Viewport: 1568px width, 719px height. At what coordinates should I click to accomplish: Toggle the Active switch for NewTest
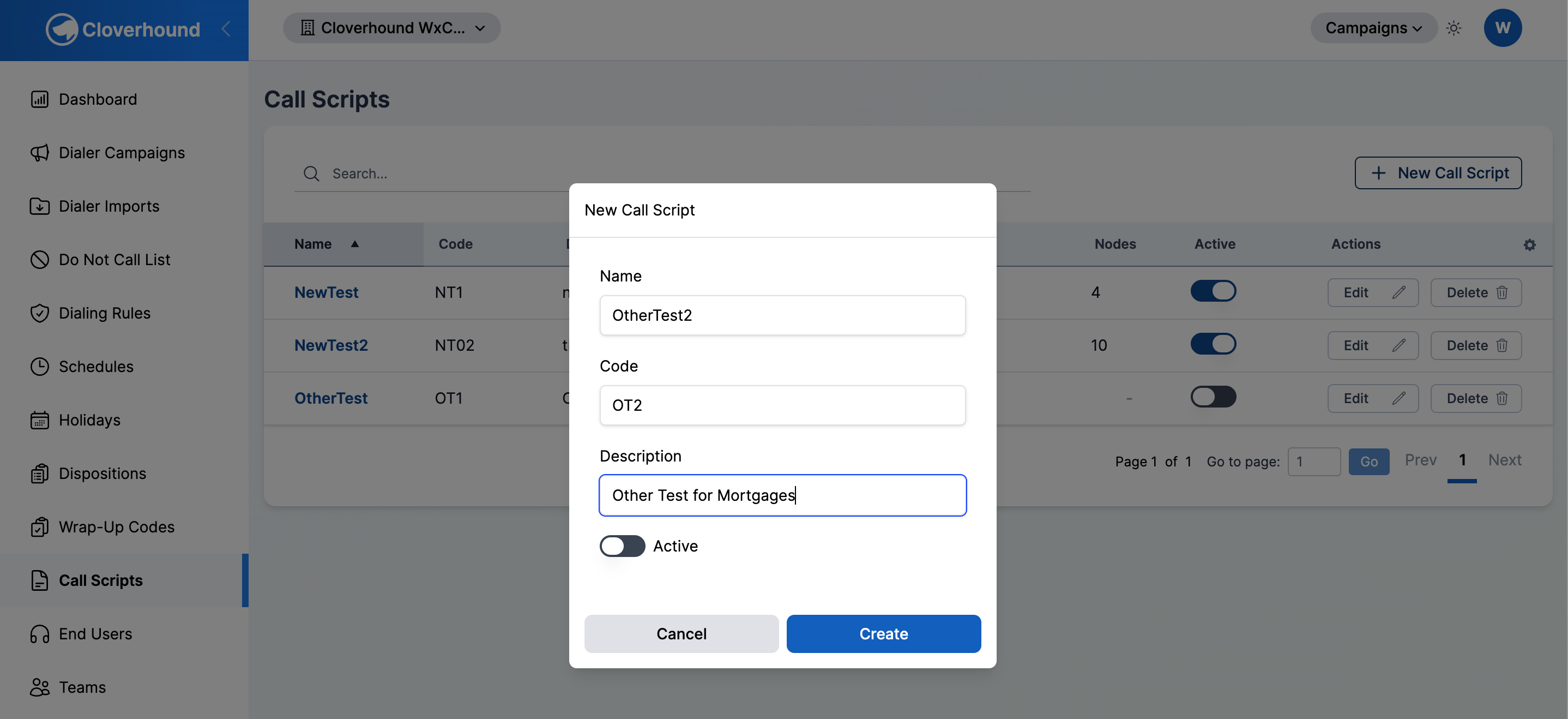point(1213,291)
